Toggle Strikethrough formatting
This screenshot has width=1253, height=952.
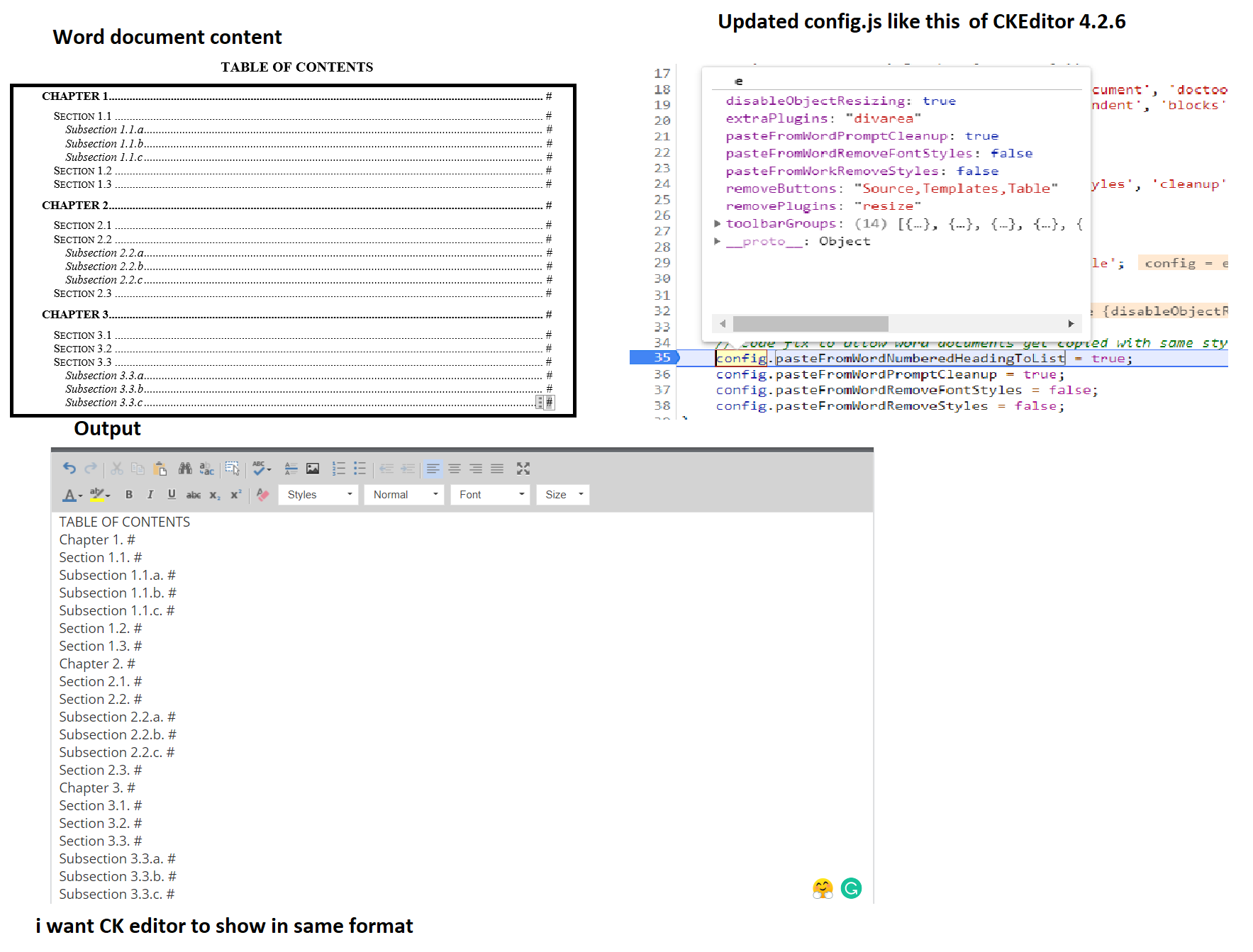193,495
